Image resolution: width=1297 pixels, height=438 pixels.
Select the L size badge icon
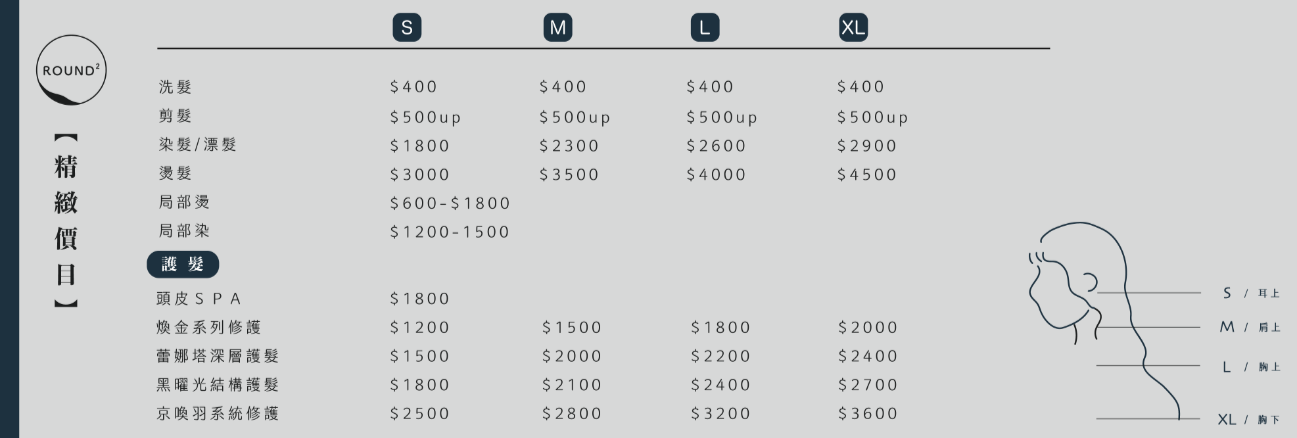tap(704, 28)
